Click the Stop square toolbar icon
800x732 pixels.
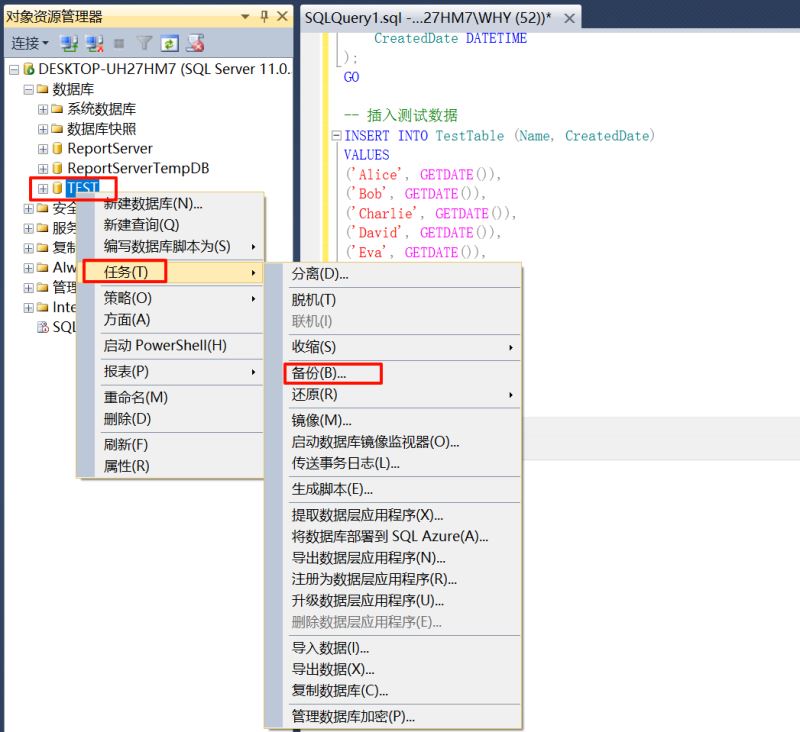(x=120, y=43)
